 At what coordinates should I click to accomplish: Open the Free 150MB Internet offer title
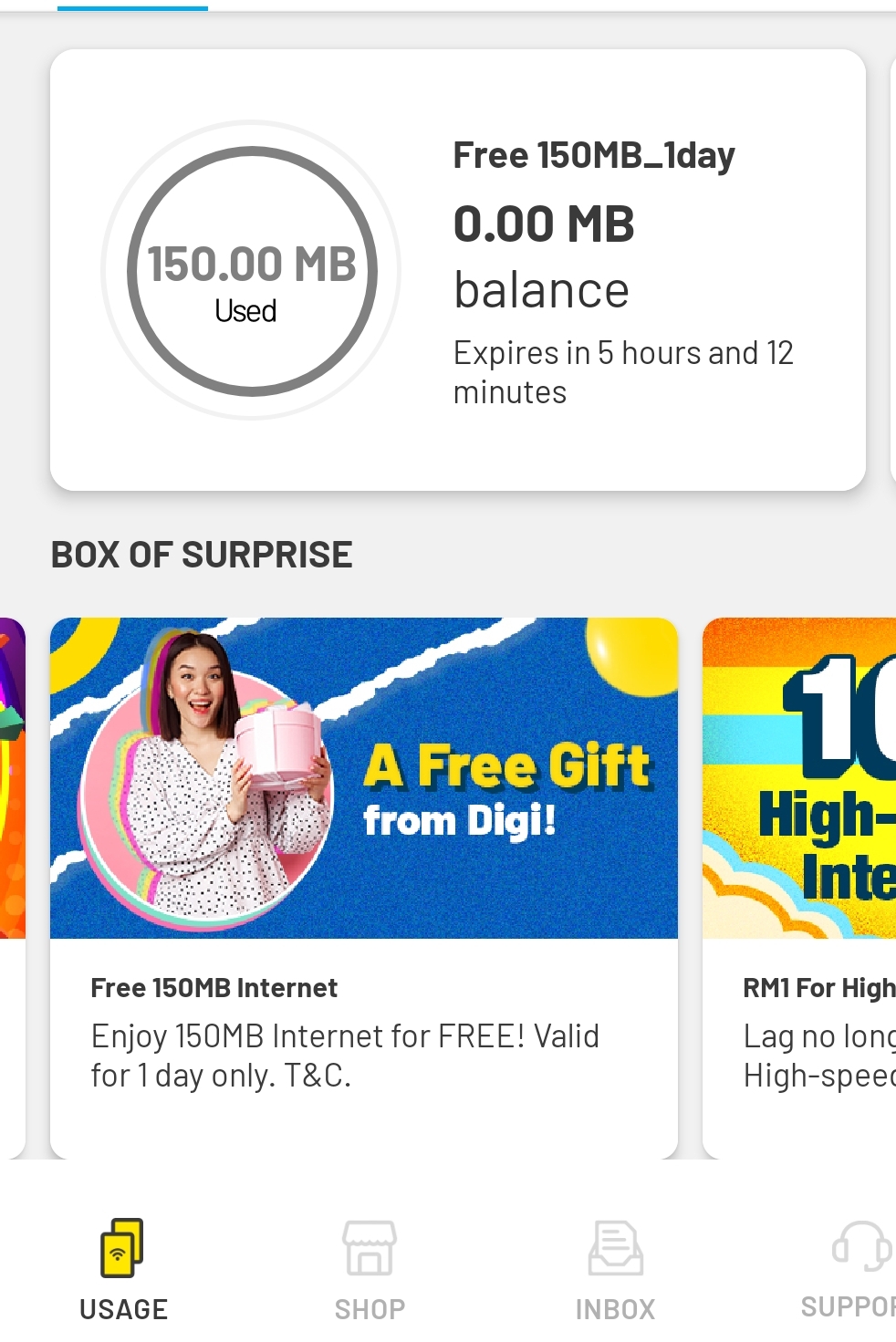[214, 988]
